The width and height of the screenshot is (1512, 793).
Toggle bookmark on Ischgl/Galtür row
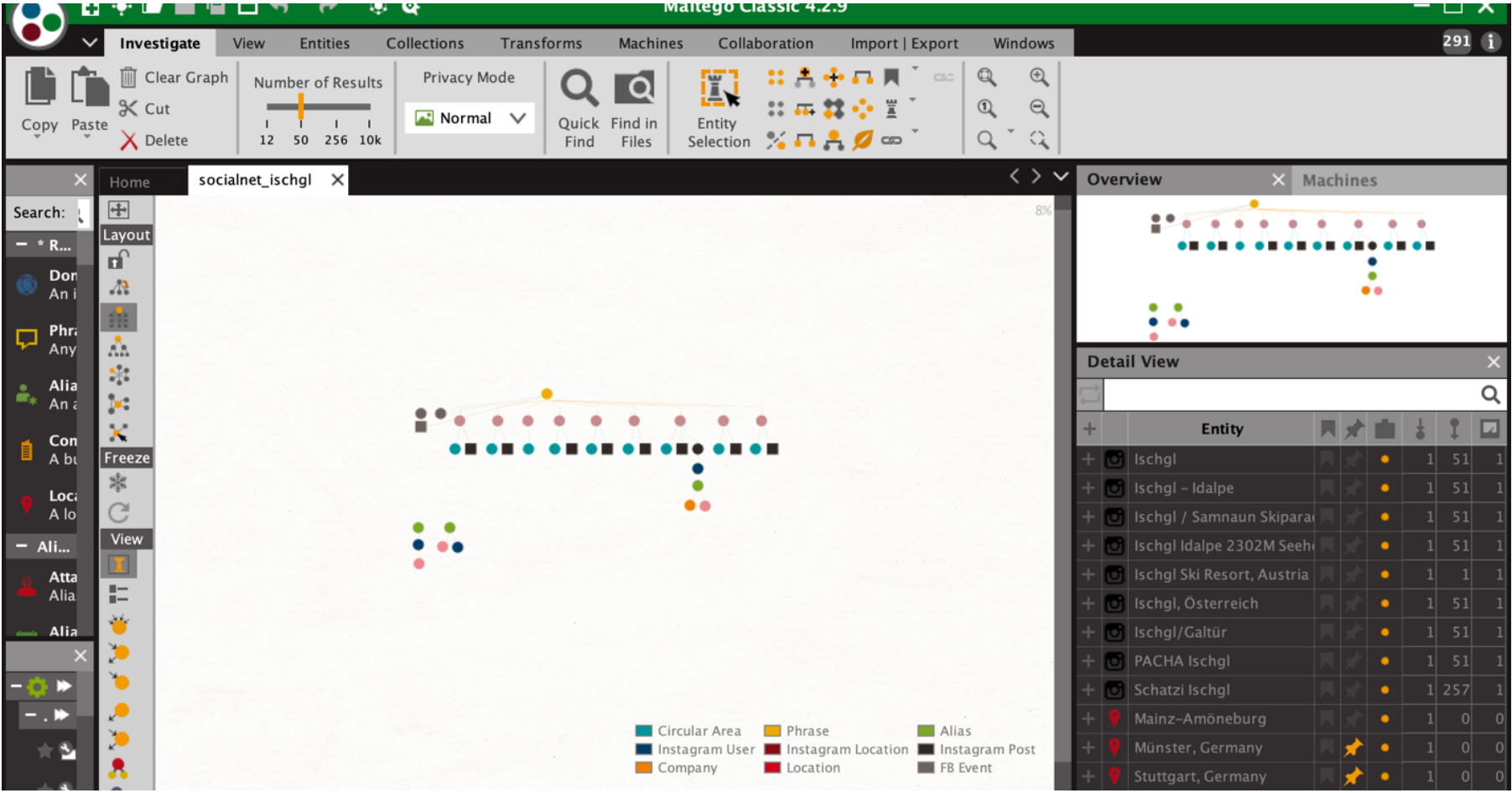tap(1328, 632)
